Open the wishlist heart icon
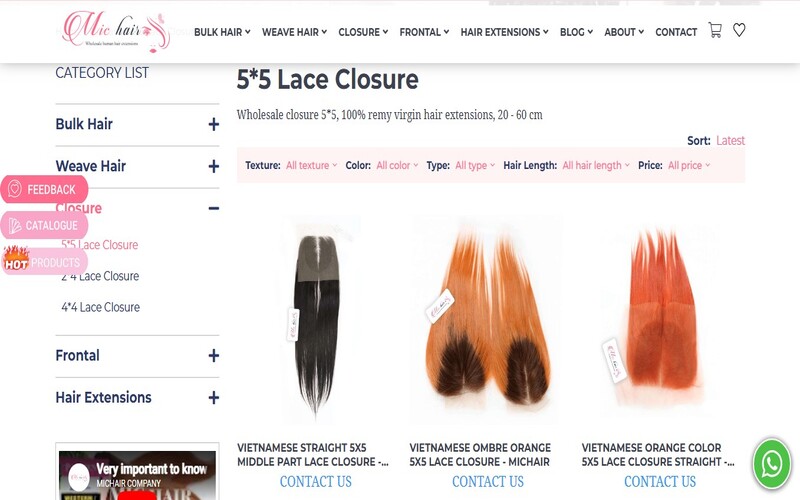 739,30
